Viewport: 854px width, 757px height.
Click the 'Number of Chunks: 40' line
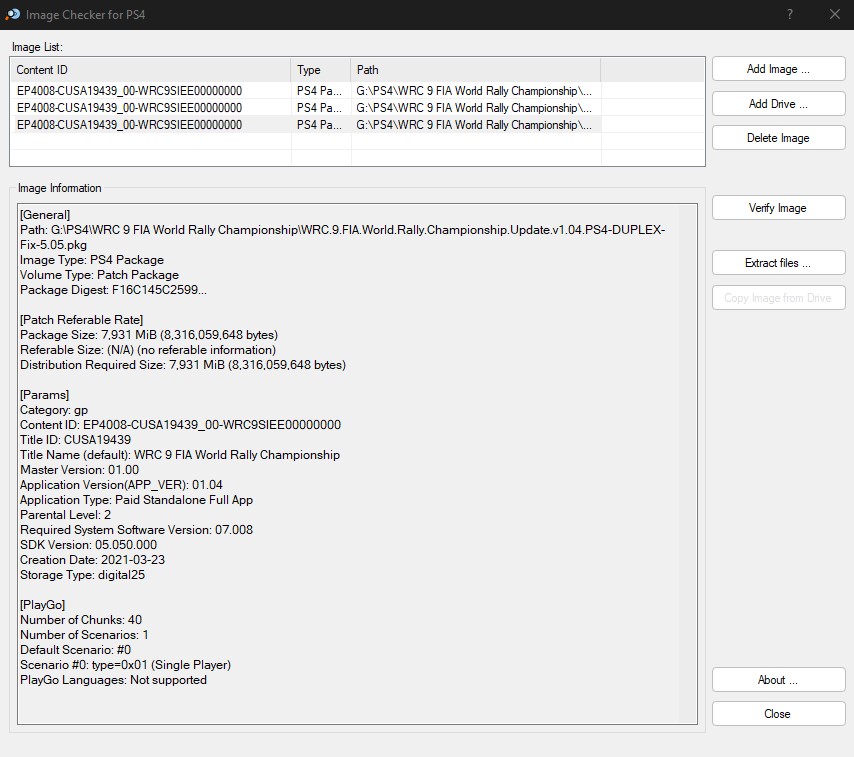(81, 620)
